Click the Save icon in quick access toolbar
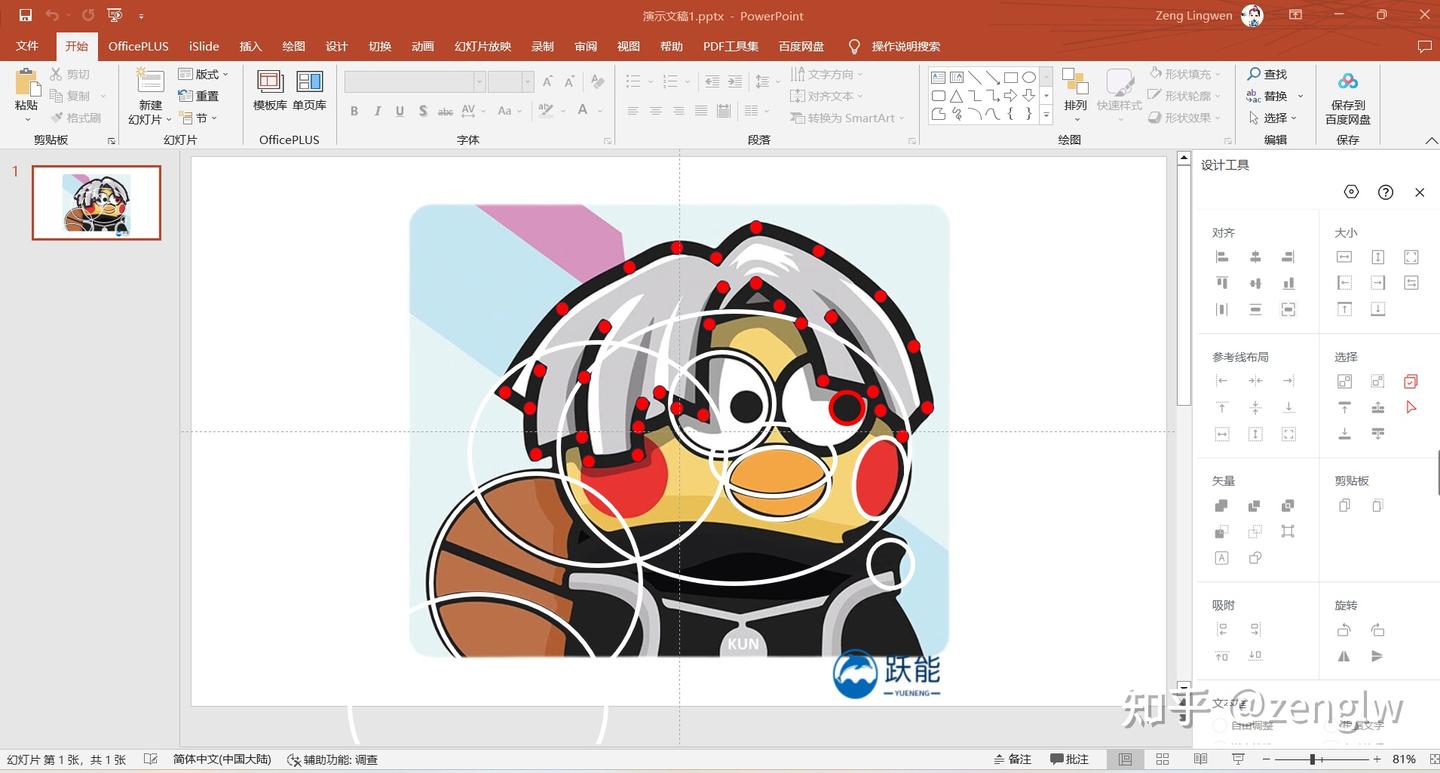 25,15
